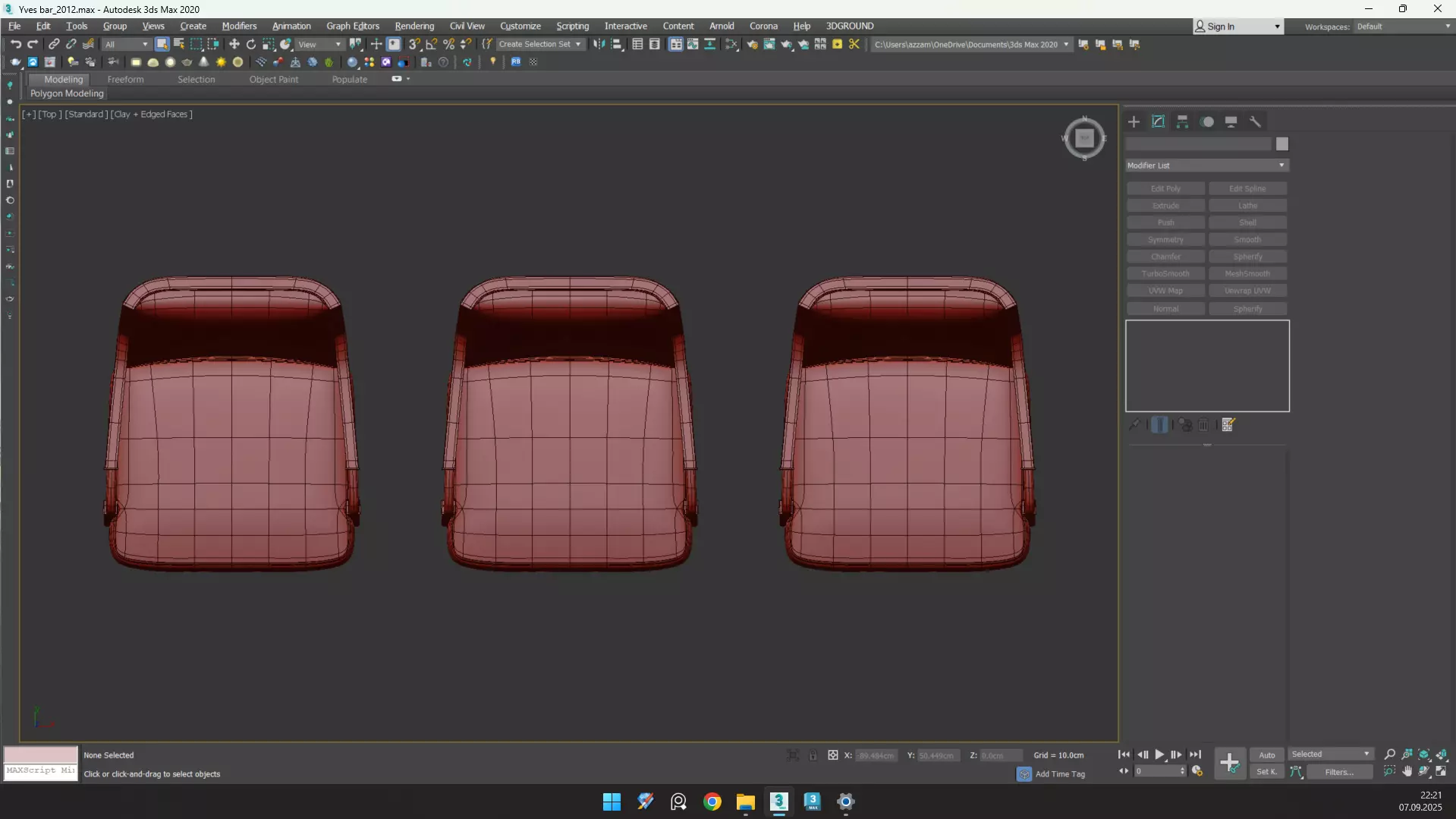The width and height of the screenshot is (1456, 819).
Task: Open the All selection filter dropdown
Action: pyautogui.click(x=126, y=44)
